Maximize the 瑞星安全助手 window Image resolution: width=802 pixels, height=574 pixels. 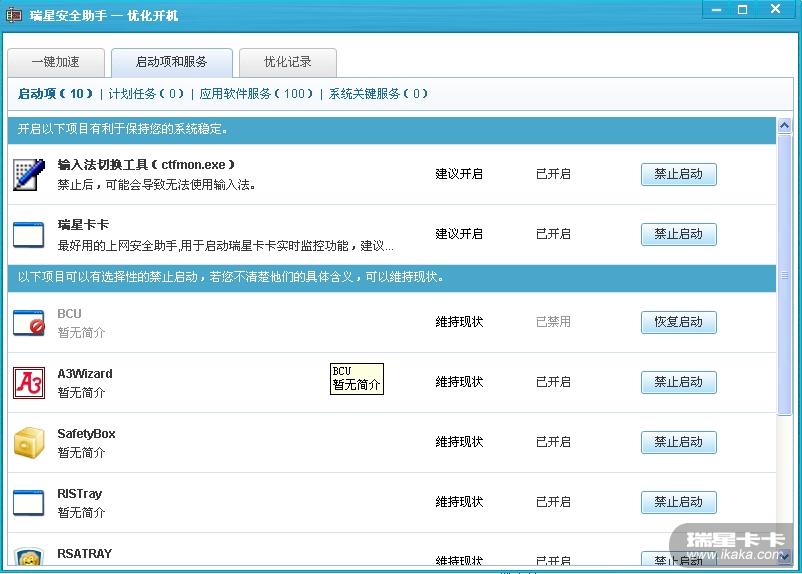[743, 10]
